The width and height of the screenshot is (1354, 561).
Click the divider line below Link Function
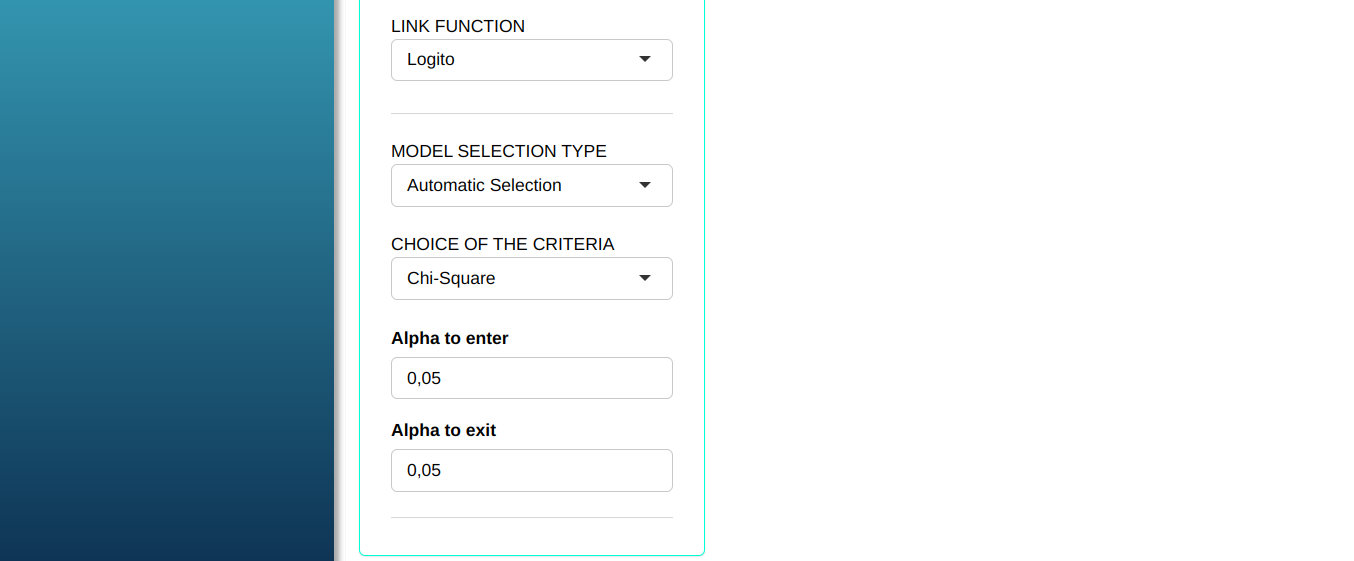tap(531, 114)
